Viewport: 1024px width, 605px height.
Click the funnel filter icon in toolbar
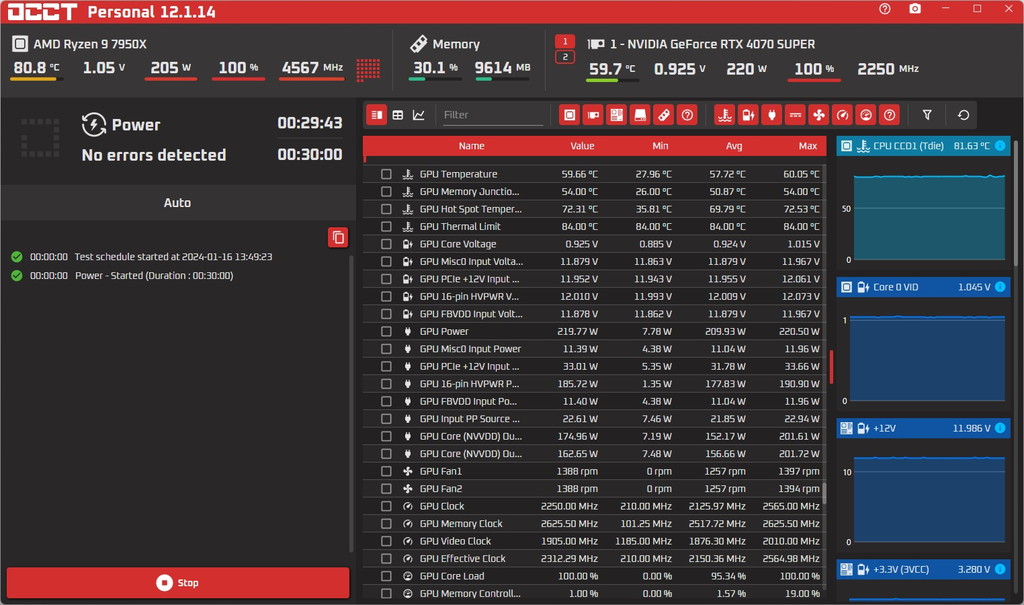tap(927, 115)
